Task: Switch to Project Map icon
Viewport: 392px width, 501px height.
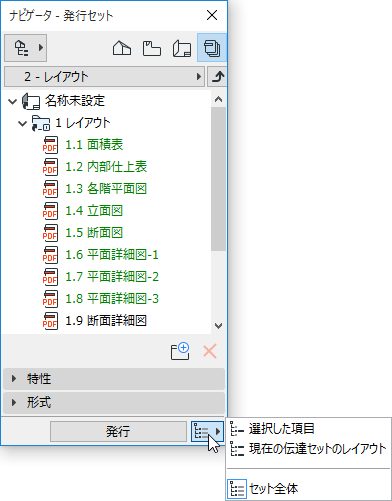Action: (122, 48)
